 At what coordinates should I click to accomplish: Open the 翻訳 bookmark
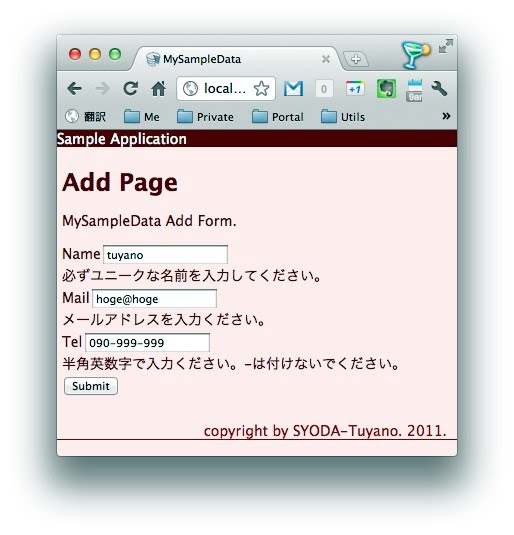85,117
